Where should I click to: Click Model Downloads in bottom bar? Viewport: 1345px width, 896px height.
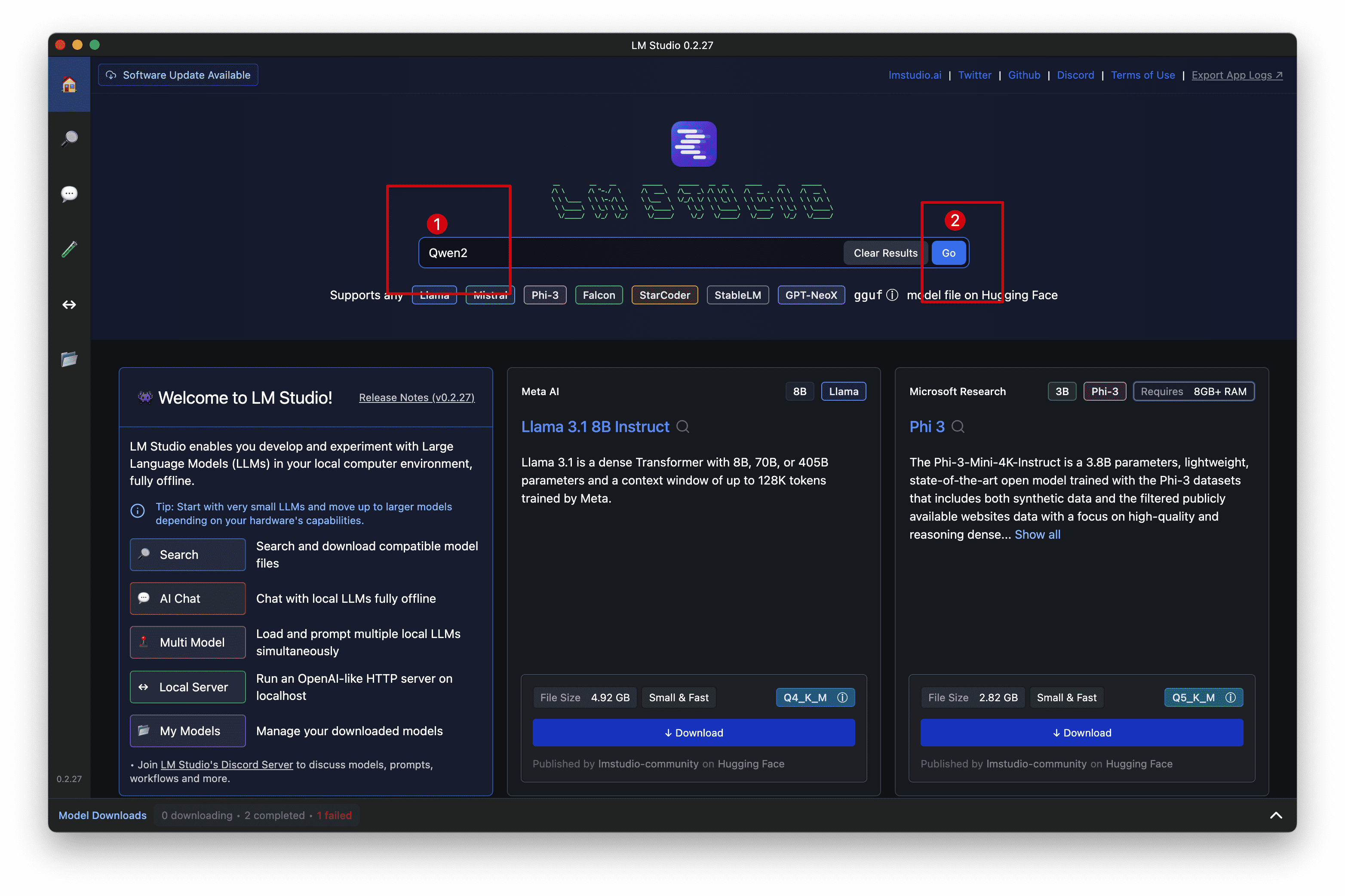pyautogui.click(x=102, y=815)
